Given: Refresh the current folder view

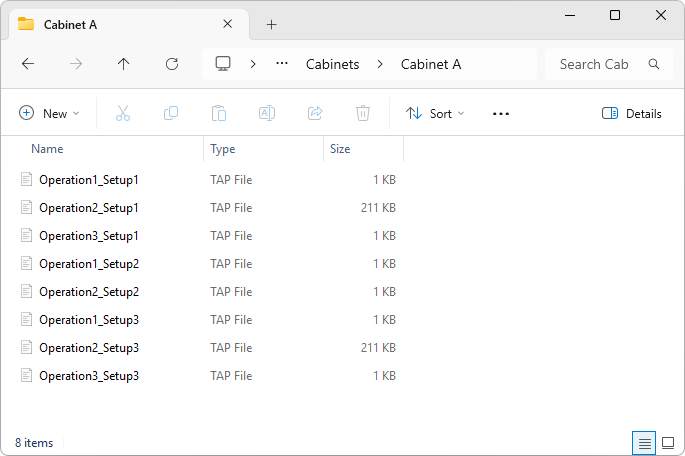Looking at the screenshot, I should coord(172,64).
